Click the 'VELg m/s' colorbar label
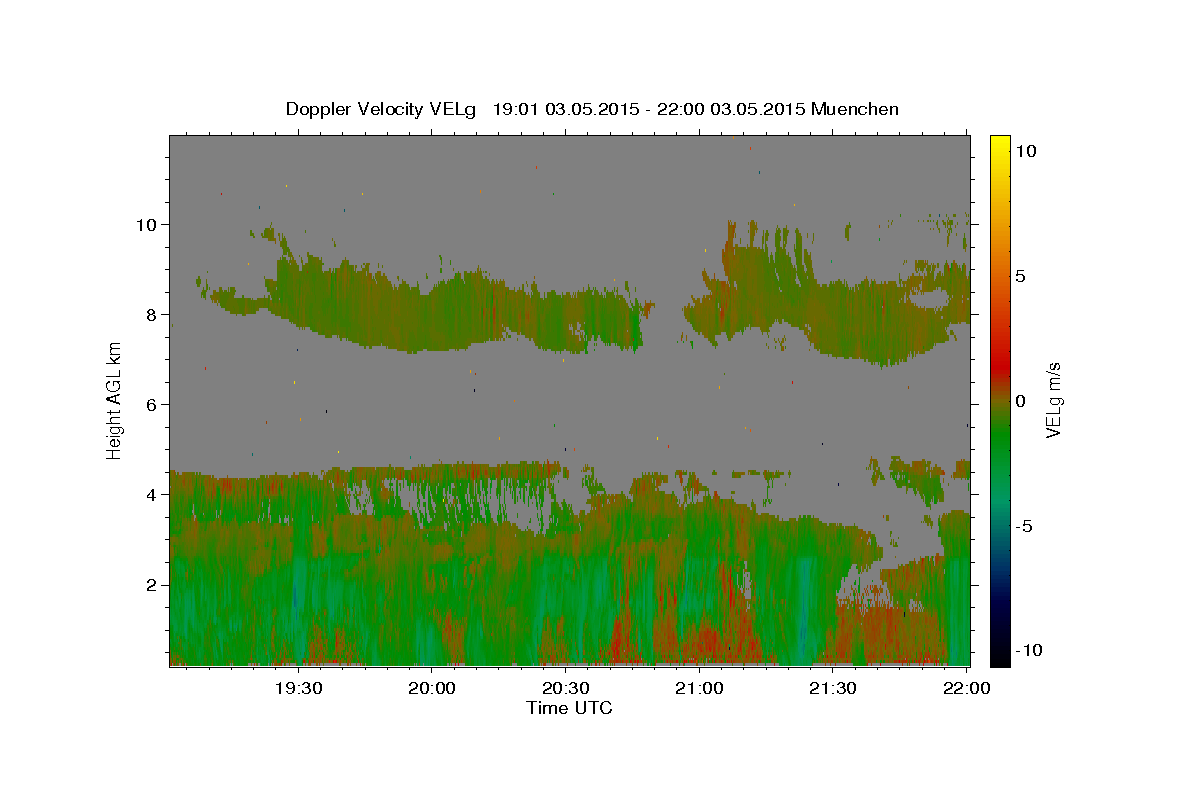The image size is (1200, 800). [1053, 400]
